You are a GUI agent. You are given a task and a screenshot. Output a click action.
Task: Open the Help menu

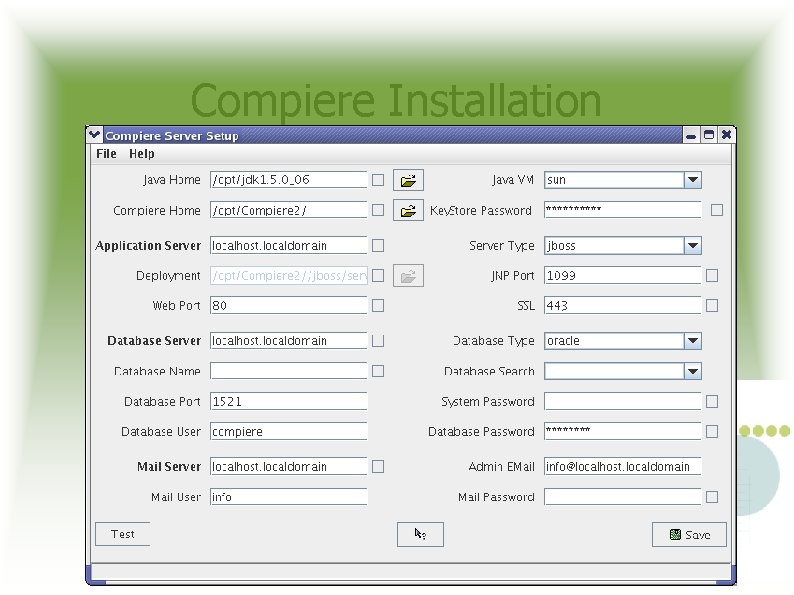142,153
